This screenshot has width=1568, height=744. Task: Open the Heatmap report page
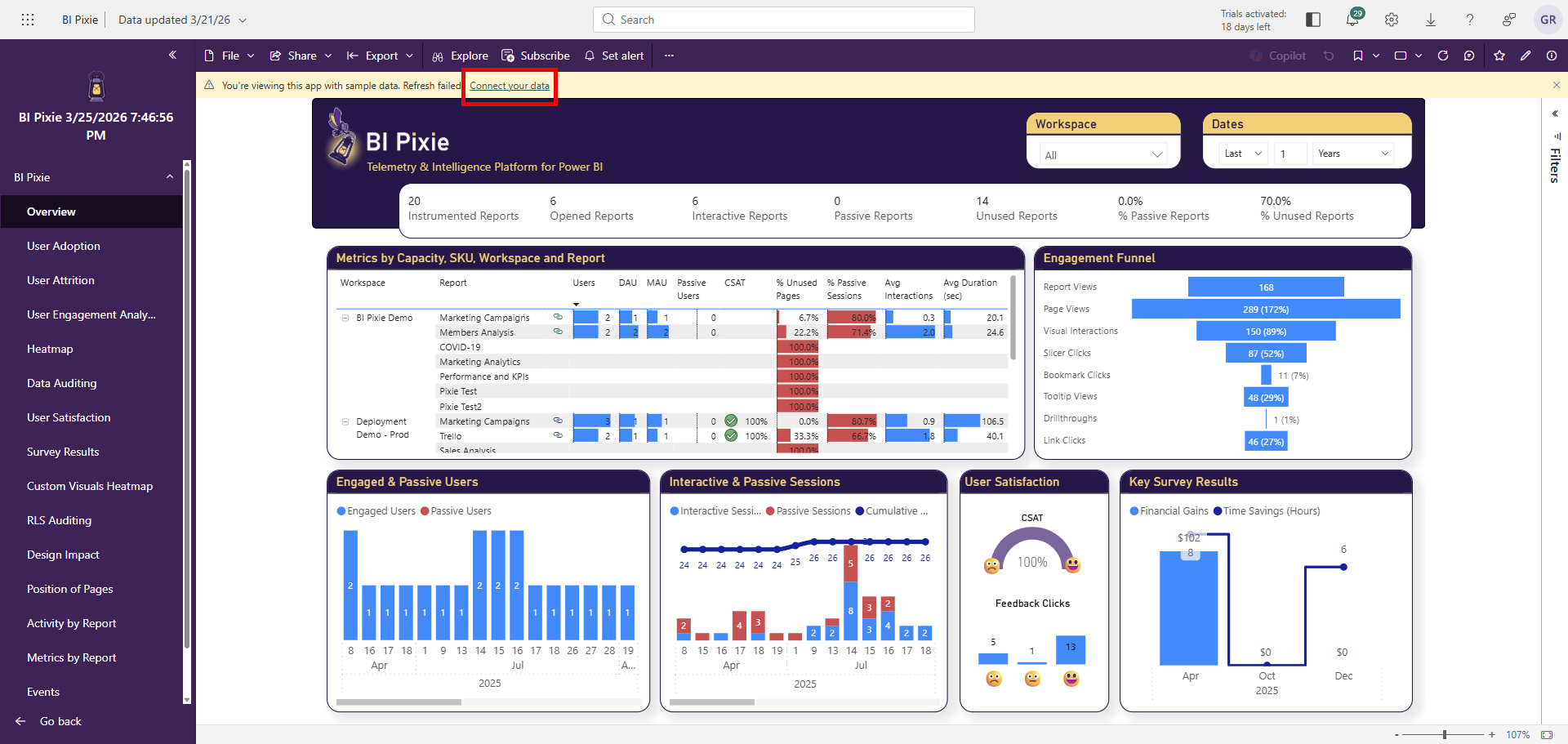coord(50,349)
